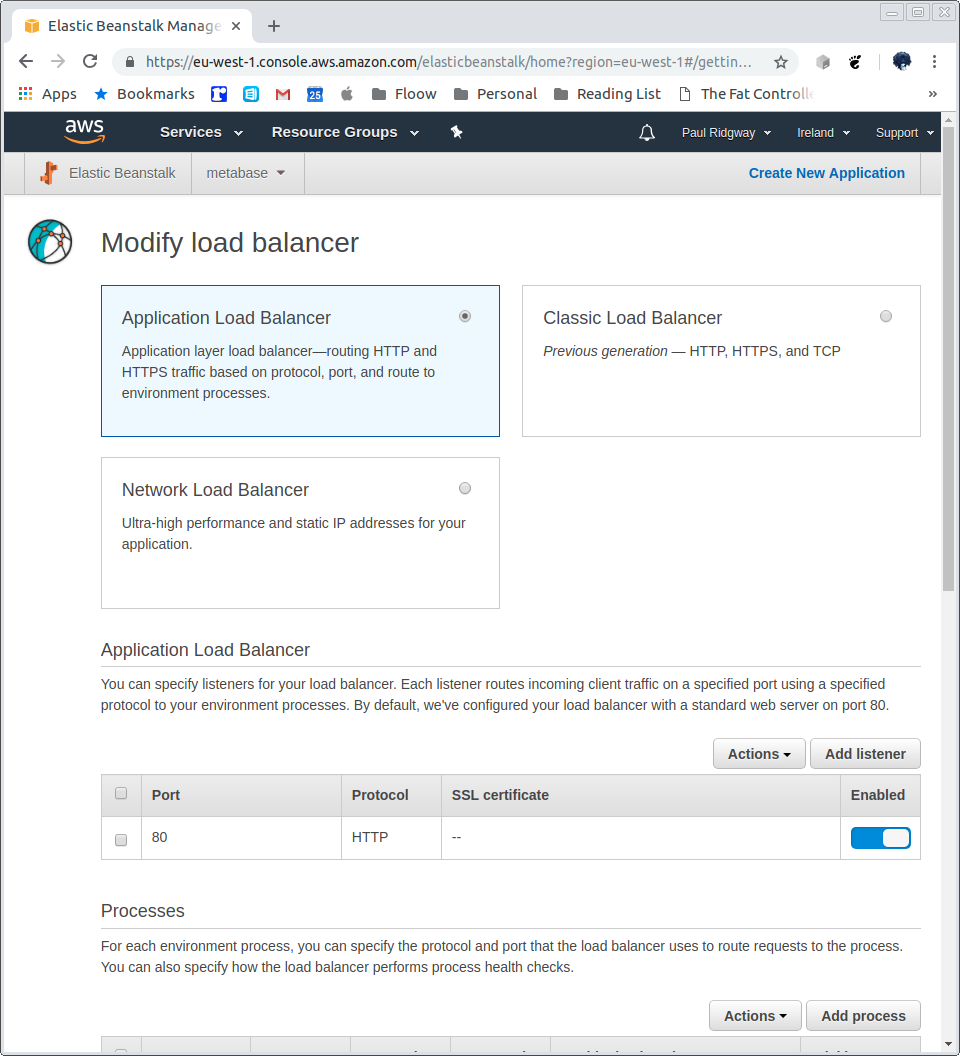Image resolution: width=960 pixels, height=1056 pixels.
Task: Open the Services dropdown
Action: 201,132
